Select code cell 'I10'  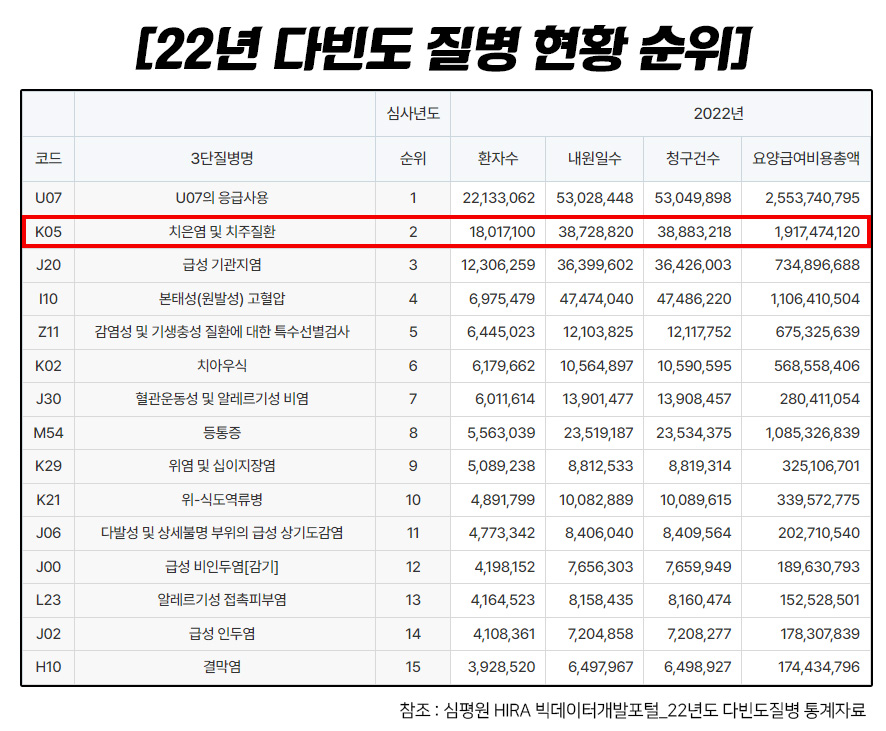(48, 299)
